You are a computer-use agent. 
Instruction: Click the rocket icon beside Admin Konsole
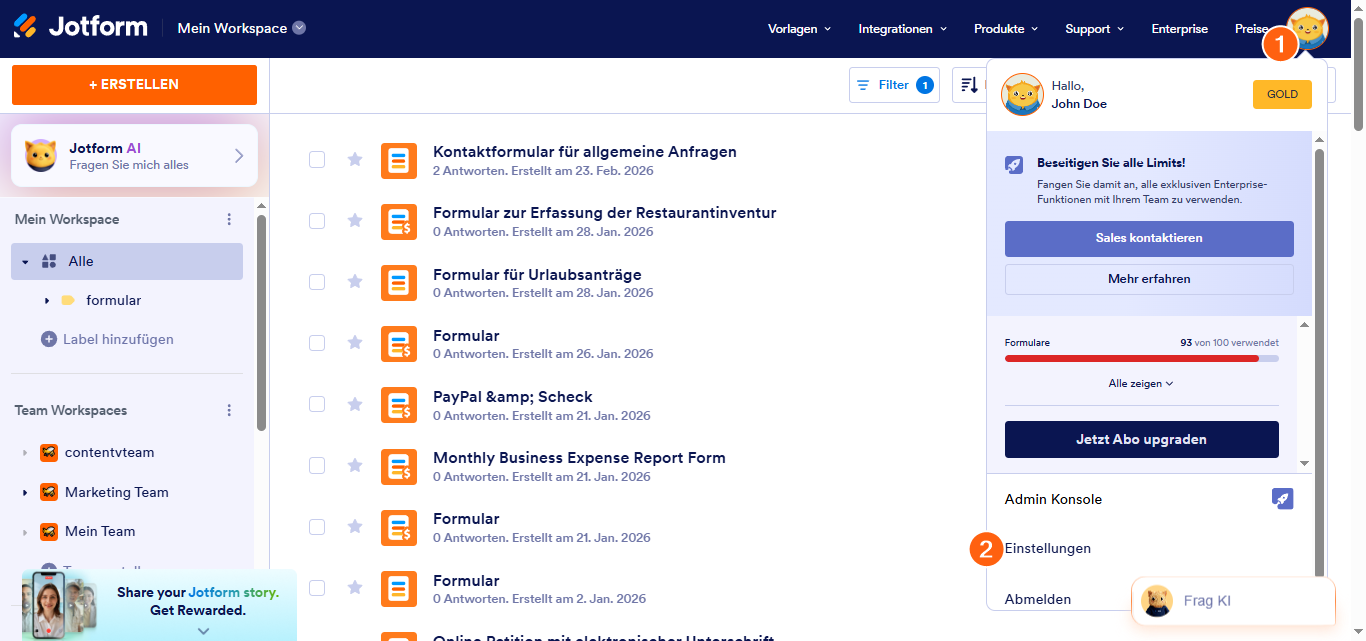(x=1283, y=498)
